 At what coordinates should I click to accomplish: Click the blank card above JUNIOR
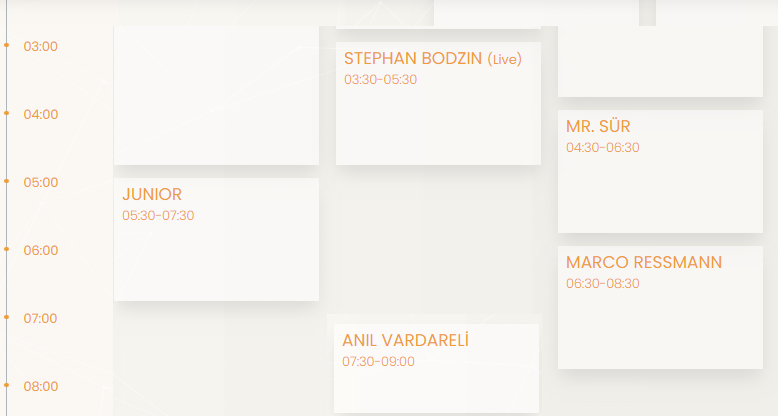tap(216, 95)
